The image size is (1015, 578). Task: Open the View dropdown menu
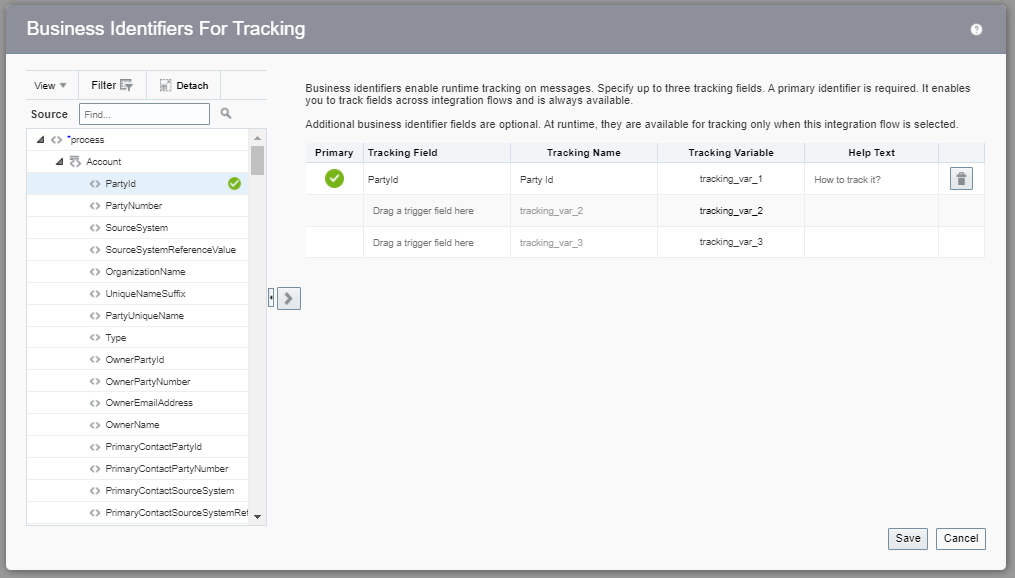click(50, 86)
